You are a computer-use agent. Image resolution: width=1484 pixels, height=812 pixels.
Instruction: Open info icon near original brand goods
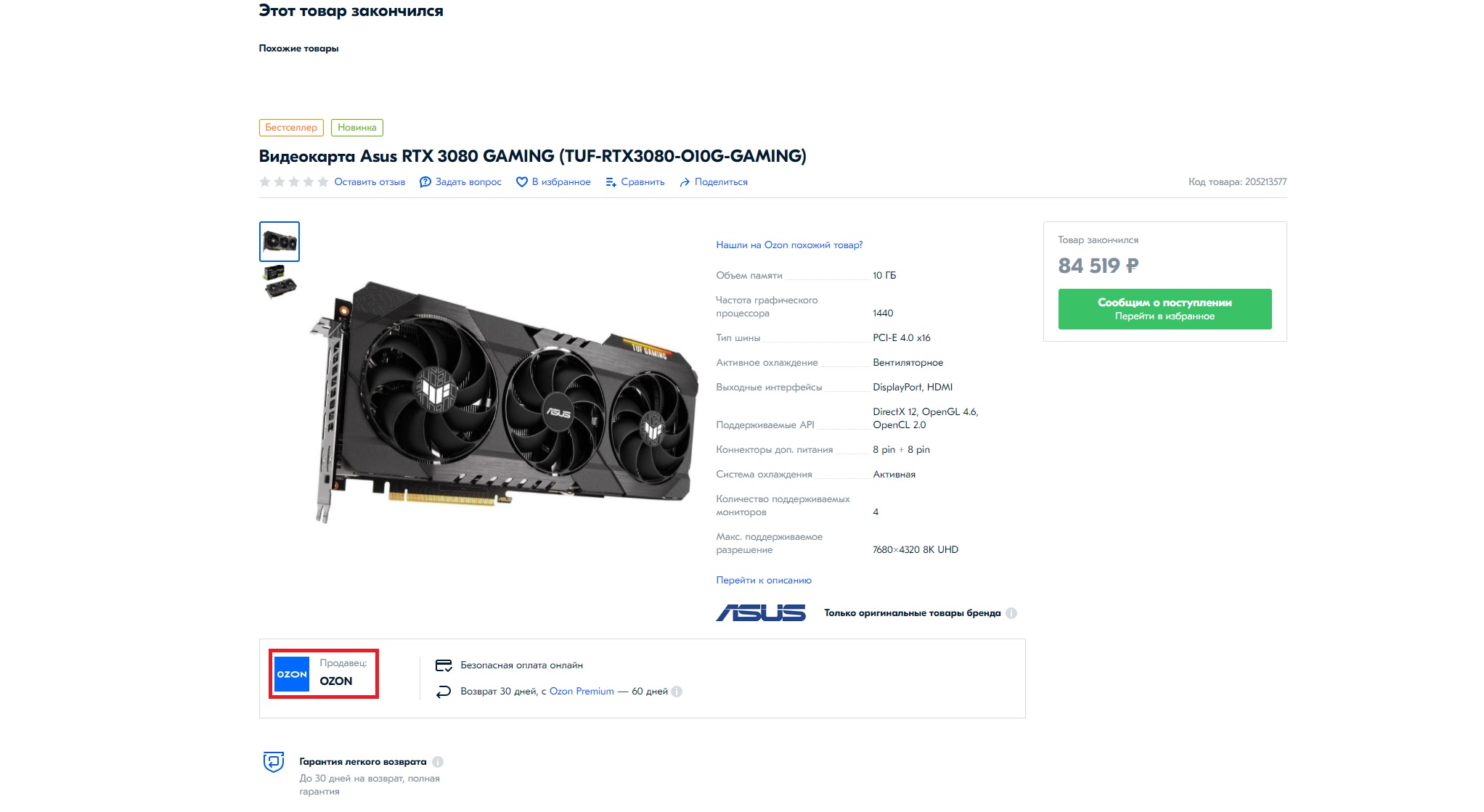pos(1011,613)
